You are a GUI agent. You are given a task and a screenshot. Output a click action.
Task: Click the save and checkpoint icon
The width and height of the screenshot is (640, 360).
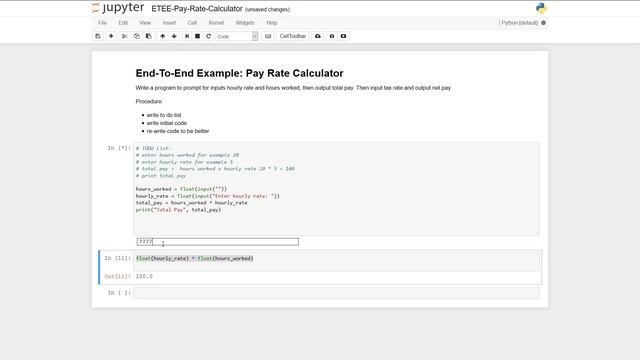point(98,36)
